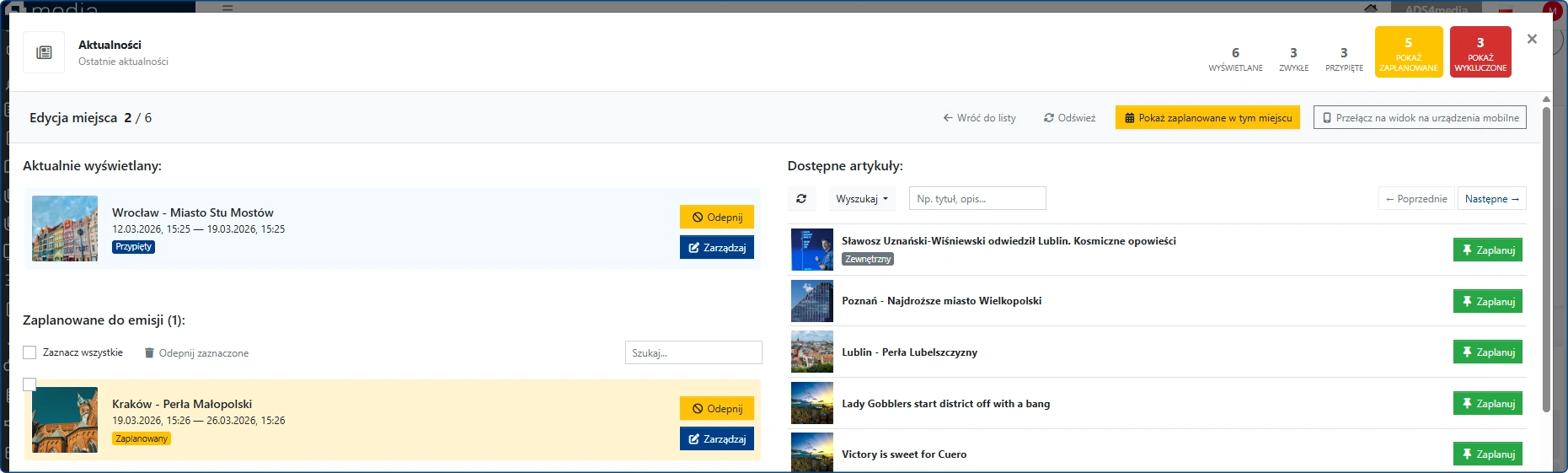Click Odśwież to reload the place

point(1069,118)
